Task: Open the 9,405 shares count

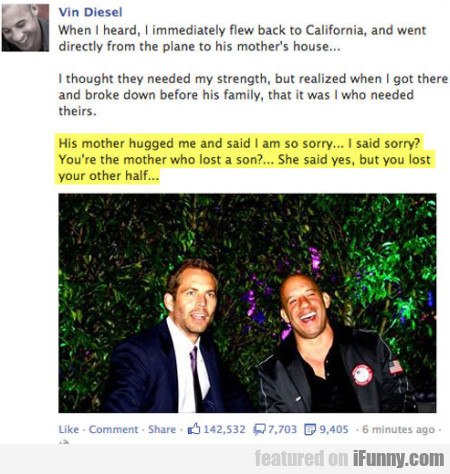Action: 334,429
